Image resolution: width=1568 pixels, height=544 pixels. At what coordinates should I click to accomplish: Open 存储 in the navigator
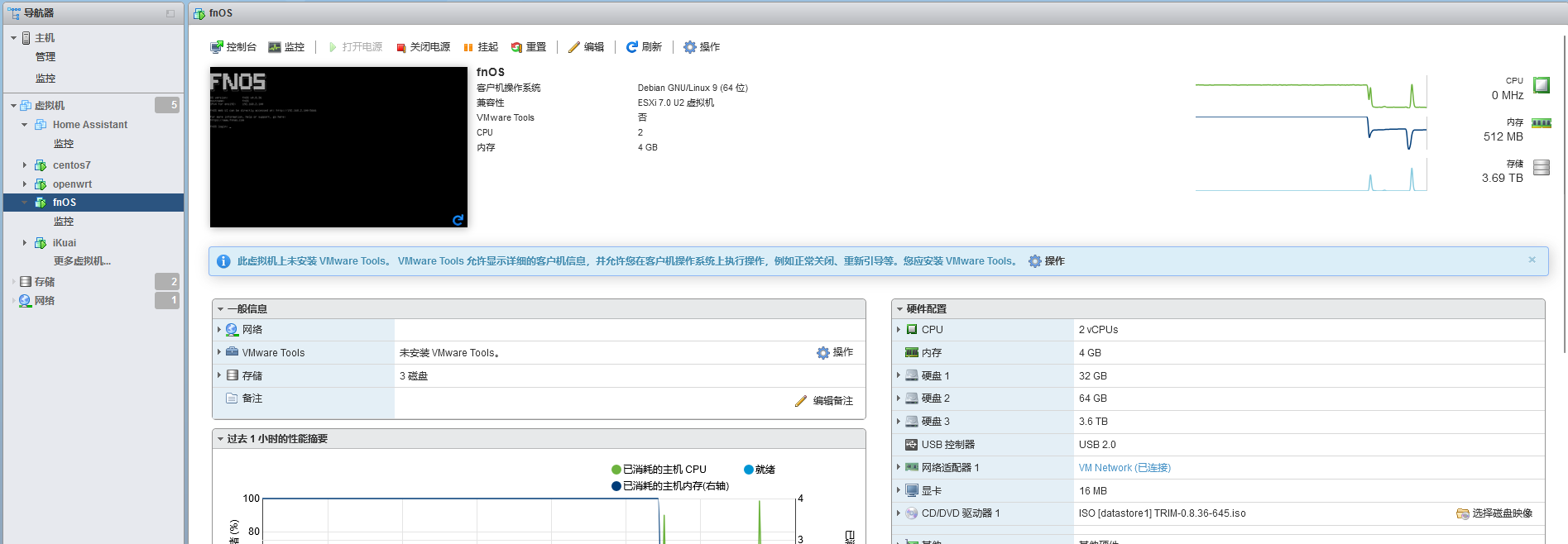pos(45,282)
